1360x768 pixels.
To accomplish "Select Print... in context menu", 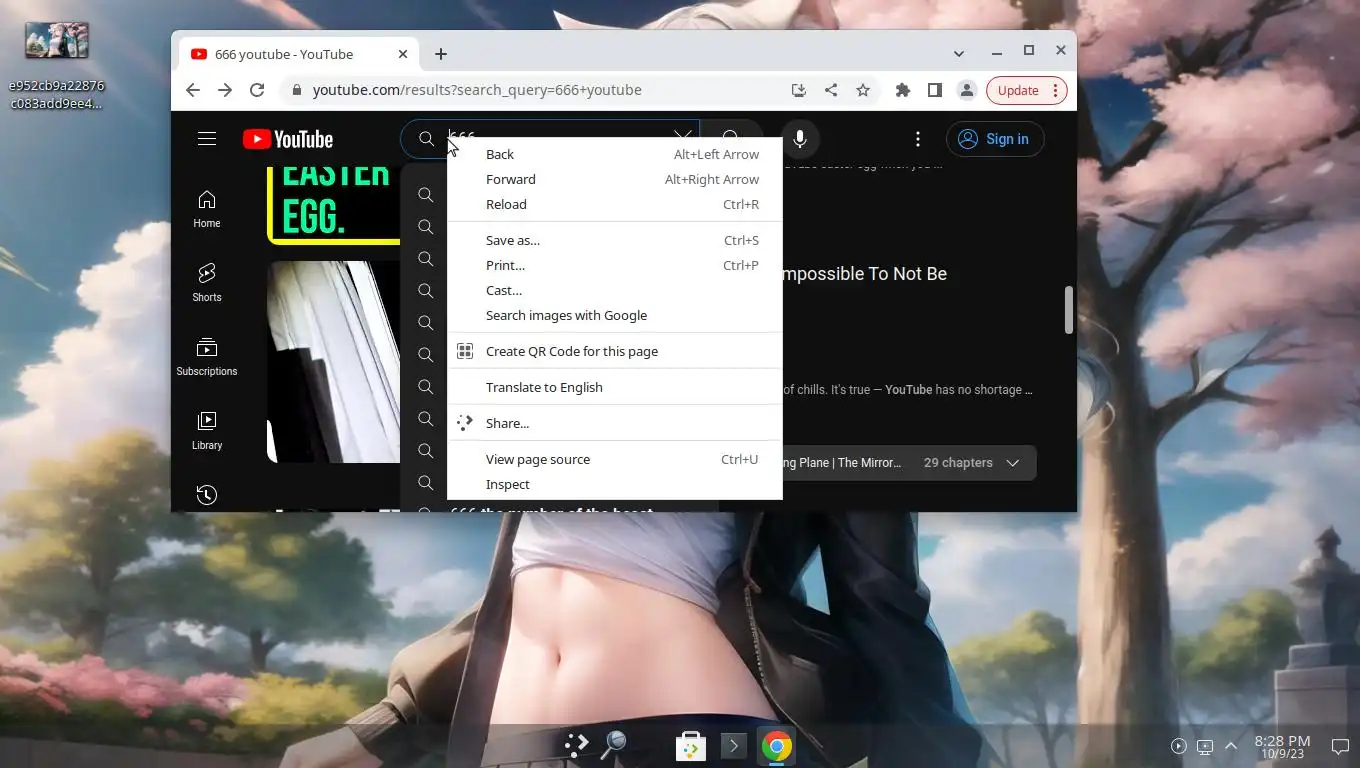I will pyautogui.click(x=614, y=265).
